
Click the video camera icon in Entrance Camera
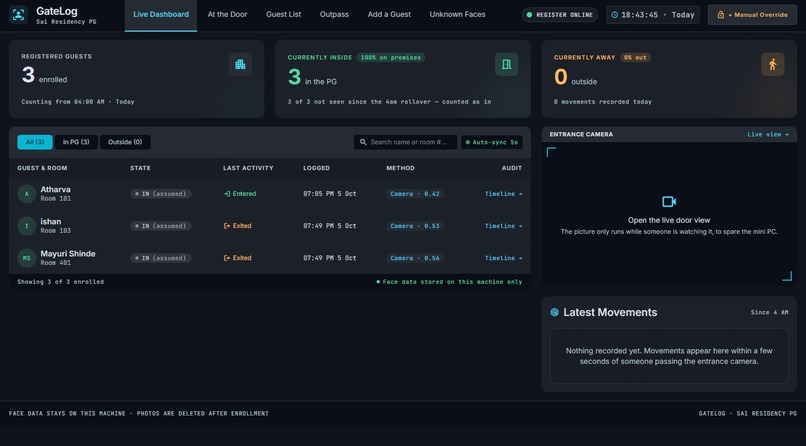tap(669, 201)
